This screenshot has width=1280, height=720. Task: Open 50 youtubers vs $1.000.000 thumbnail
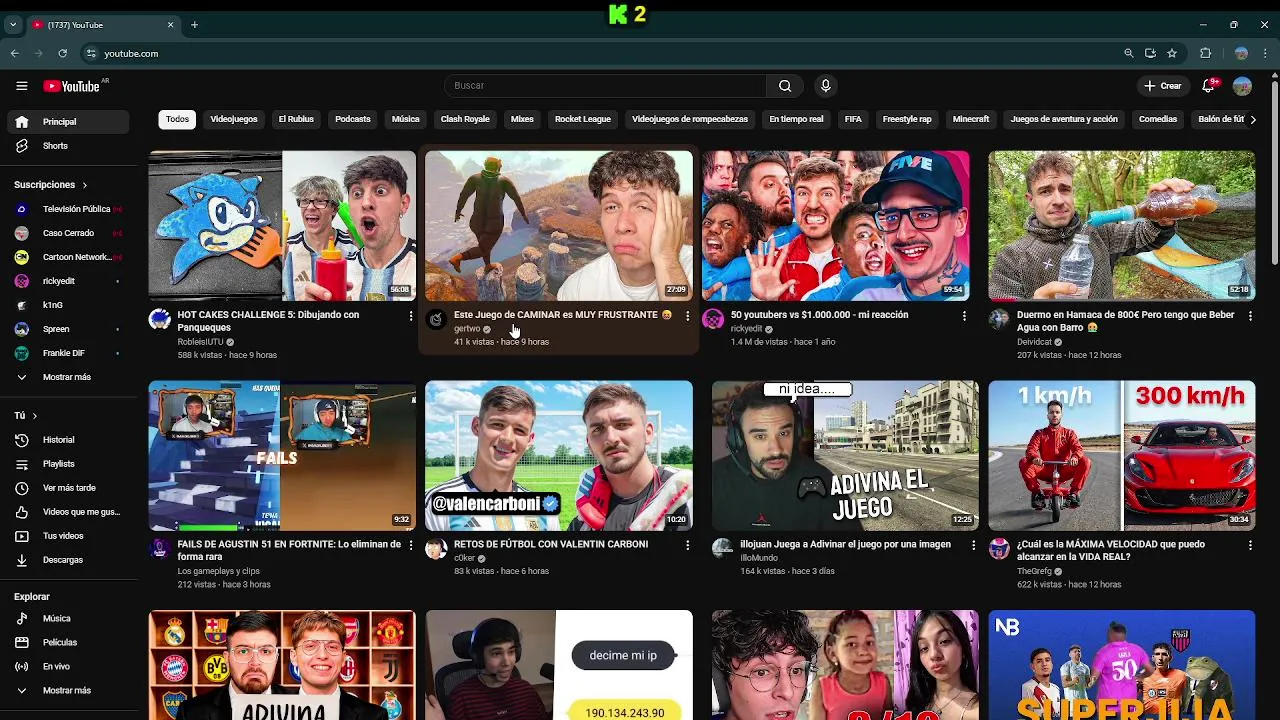(x=835, y=226)
